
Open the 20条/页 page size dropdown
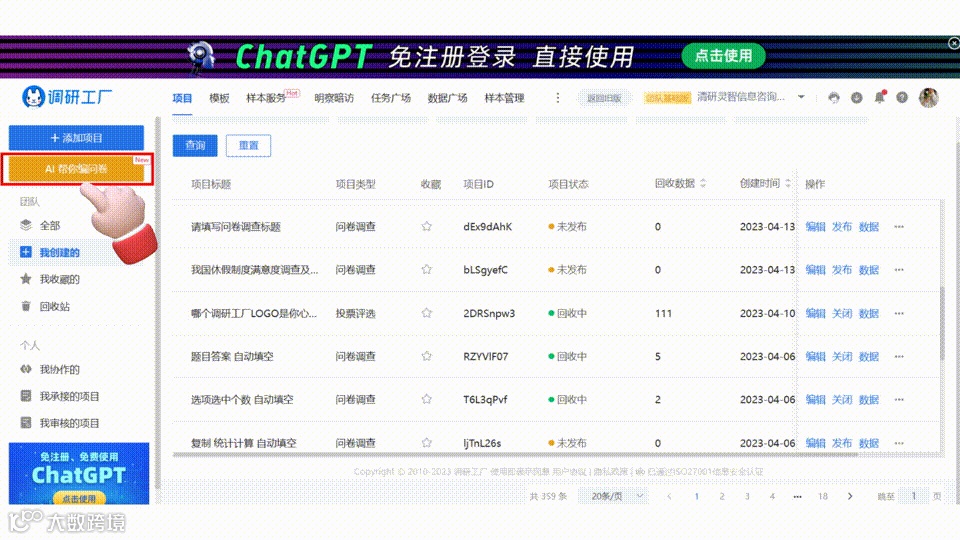(x=614, y=496)
